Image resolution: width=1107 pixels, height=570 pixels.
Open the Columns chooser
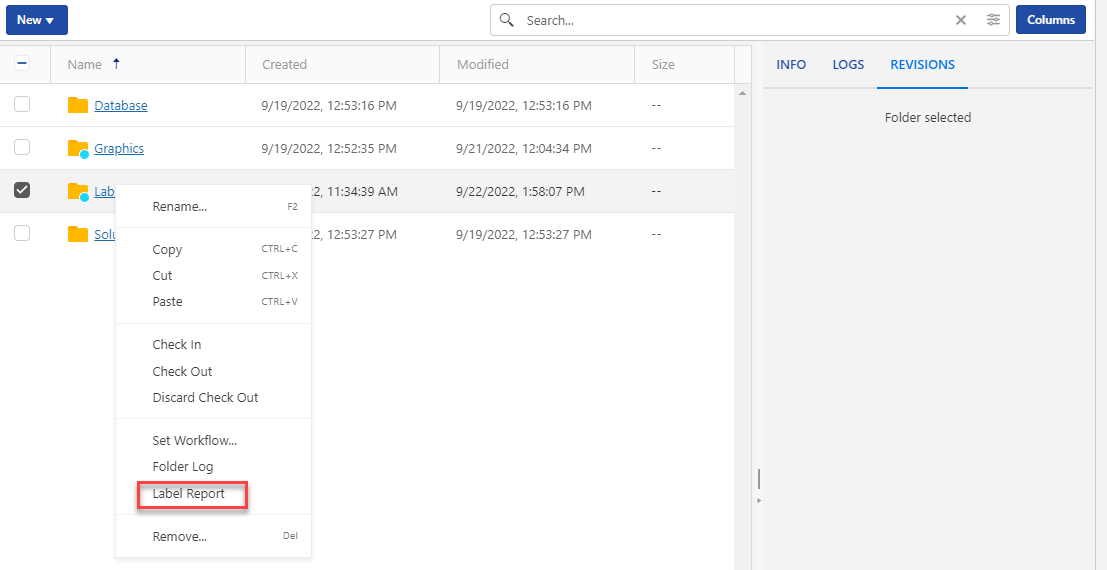tap(1050, 20)
